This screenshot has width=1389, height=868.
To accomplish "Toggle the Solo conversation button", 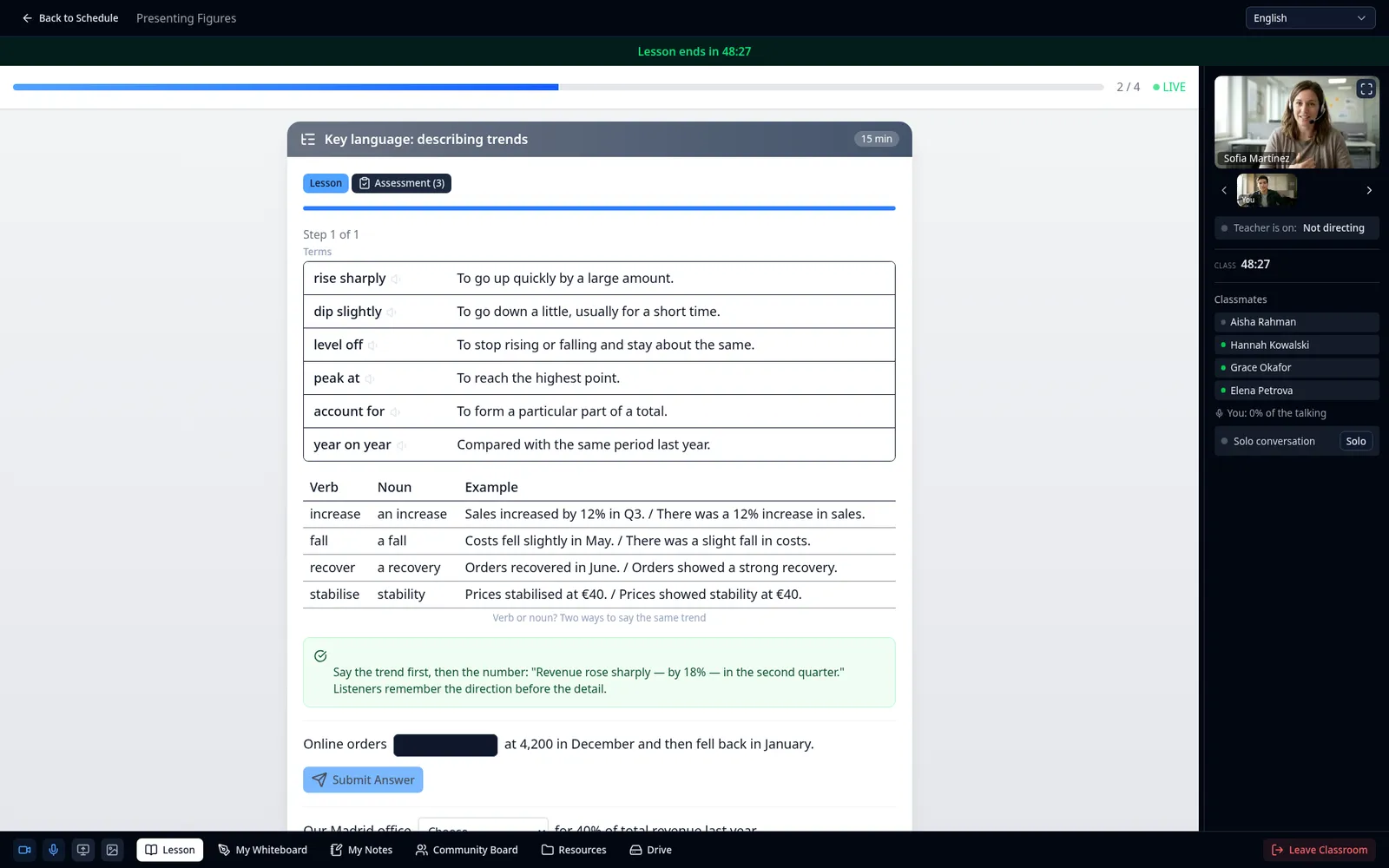I will [x=1356, y=441].
